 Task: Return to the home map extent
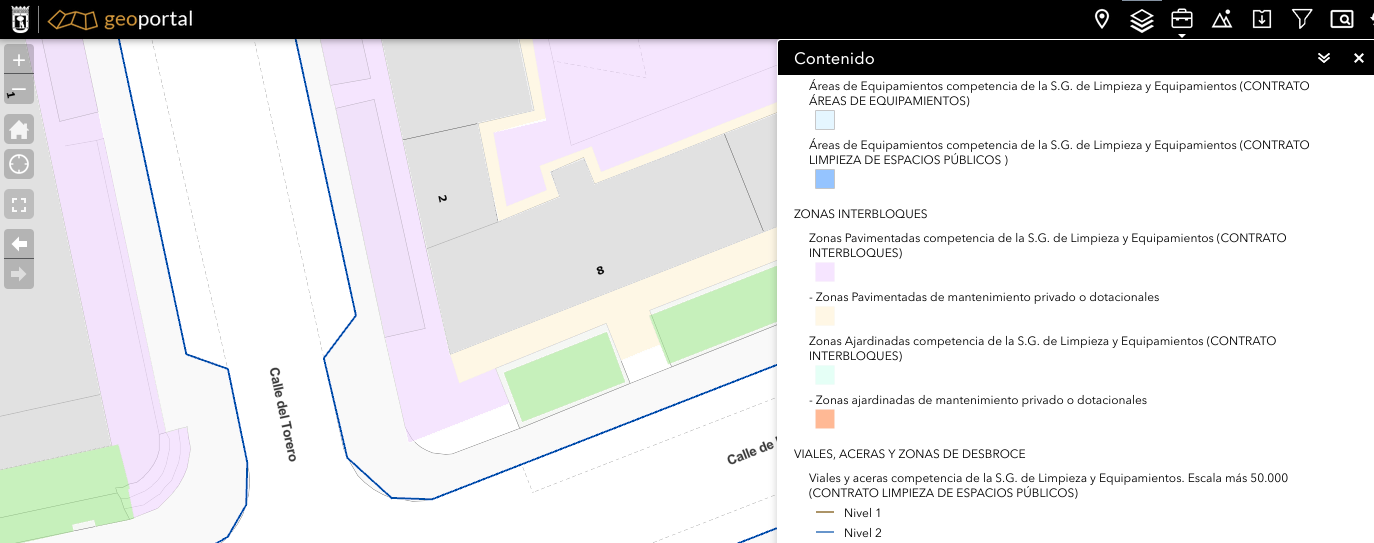tap(19, 129)
